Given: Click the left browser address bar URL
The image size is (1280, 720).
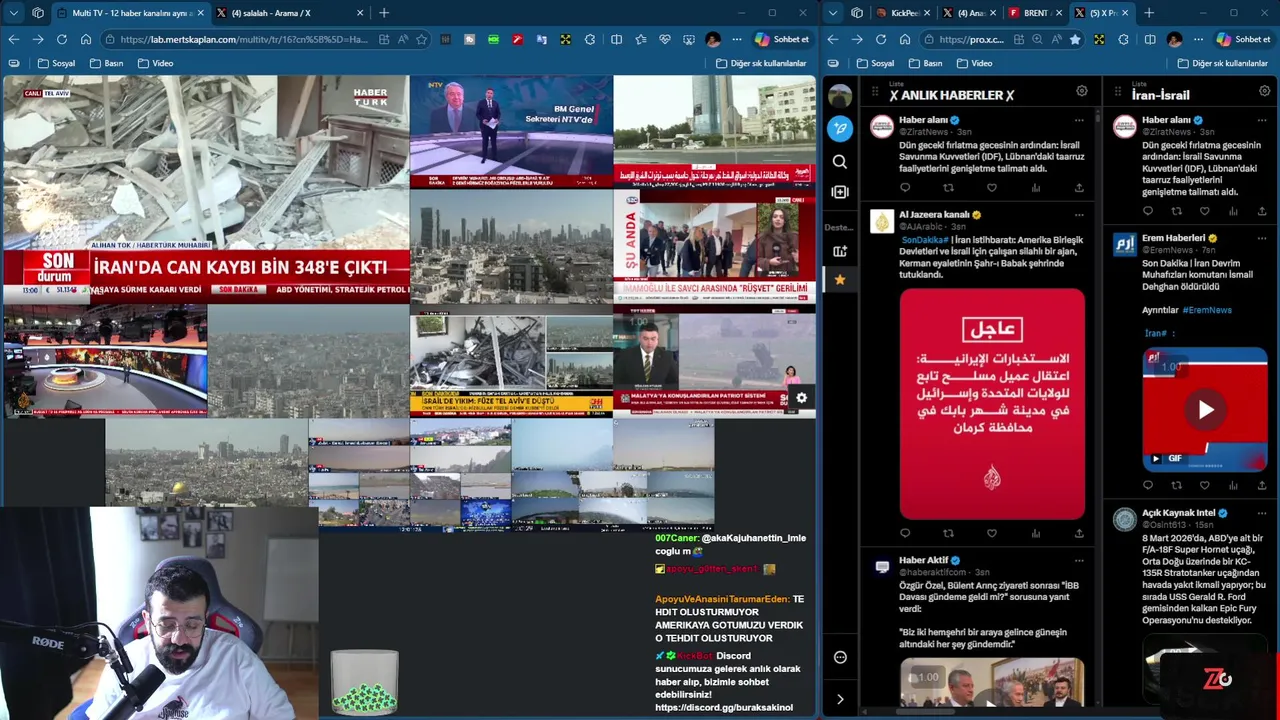Looking at the screenshot, I should (x=243, y=39).
